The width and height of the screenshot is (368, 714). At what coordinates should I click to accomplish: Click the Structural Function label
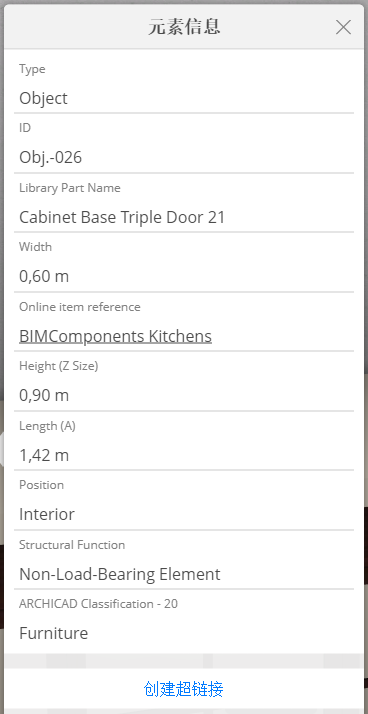(72, 545)
